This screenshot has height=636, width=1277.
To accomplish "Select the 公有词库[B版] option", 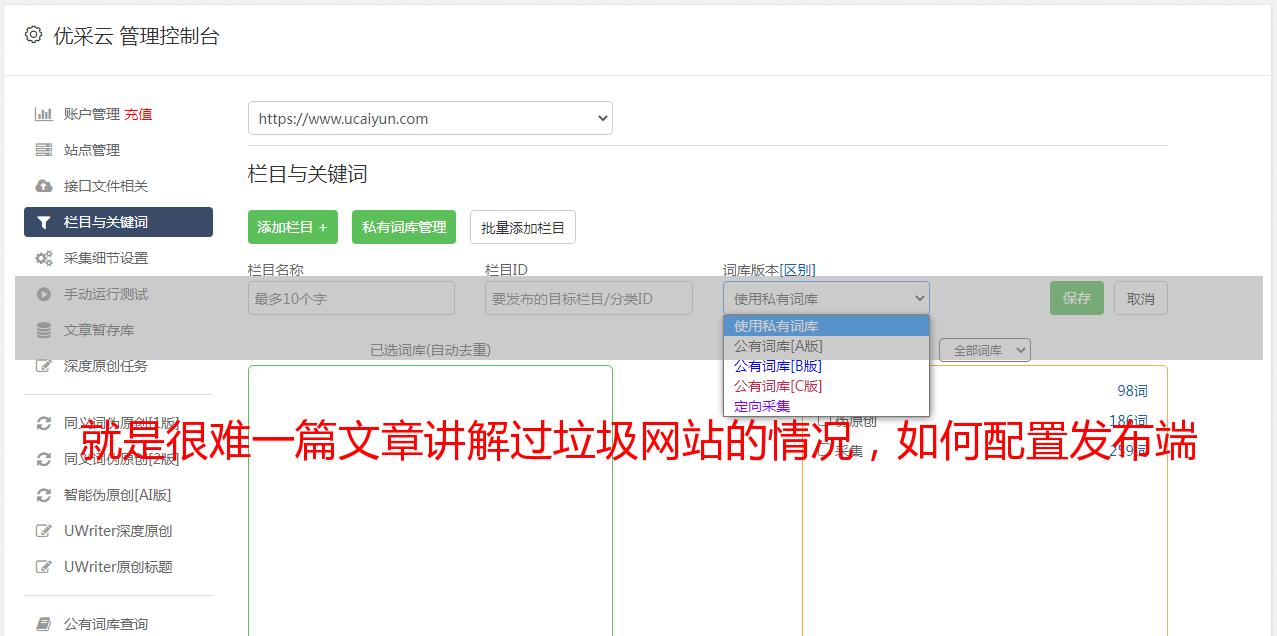I will [x=826, y=366].
